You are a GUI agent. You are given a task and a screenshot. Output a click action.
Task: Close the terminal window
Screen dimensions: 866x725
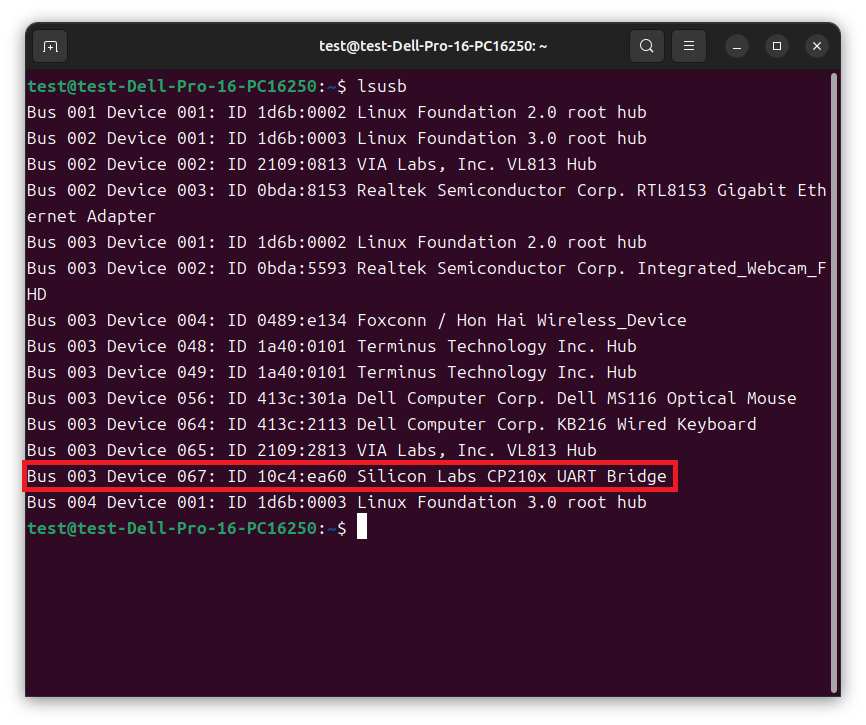pyautogui.click(x=817, y=46)
